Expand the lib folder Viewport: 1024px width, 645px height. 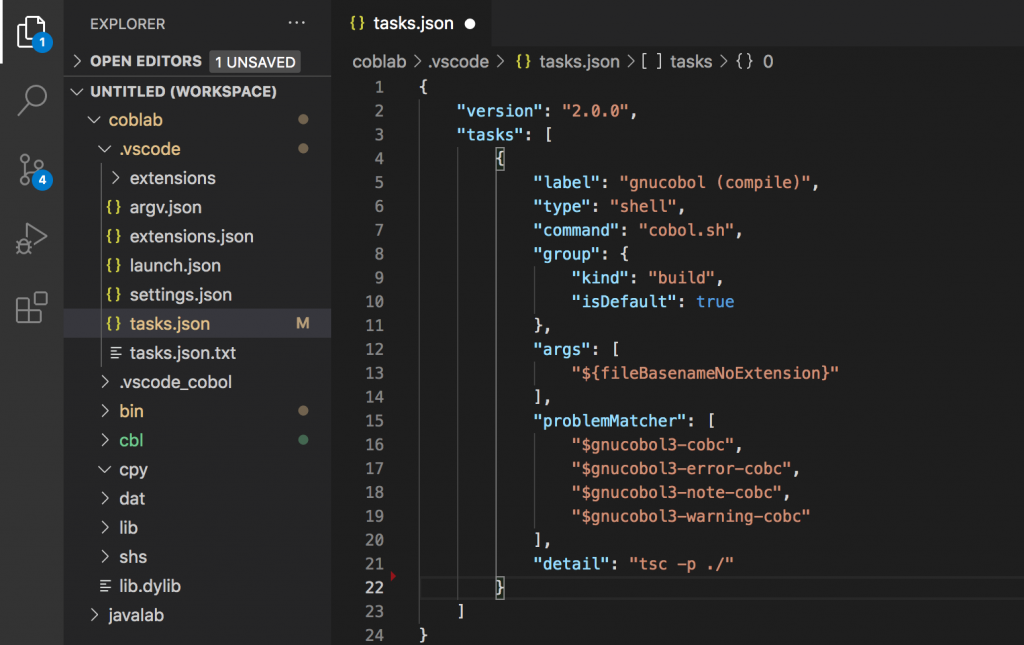pos(105,527)
